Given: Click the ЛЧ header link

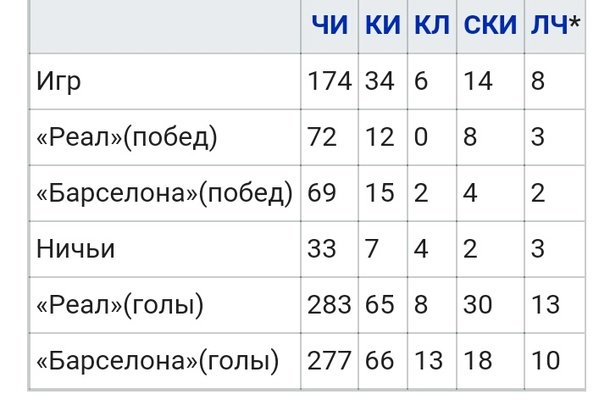Looking at the screenshot, I should click(549, 26).
